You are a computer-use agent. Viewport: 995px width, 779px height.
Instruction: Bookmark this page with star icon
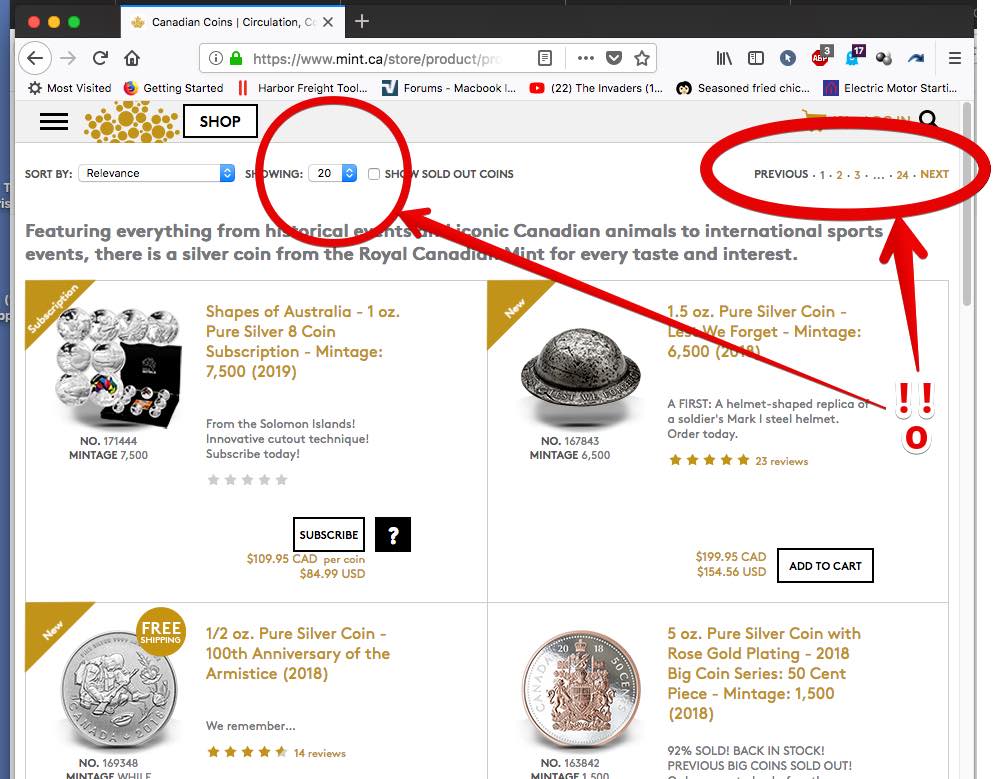click(x=642, y=58)
